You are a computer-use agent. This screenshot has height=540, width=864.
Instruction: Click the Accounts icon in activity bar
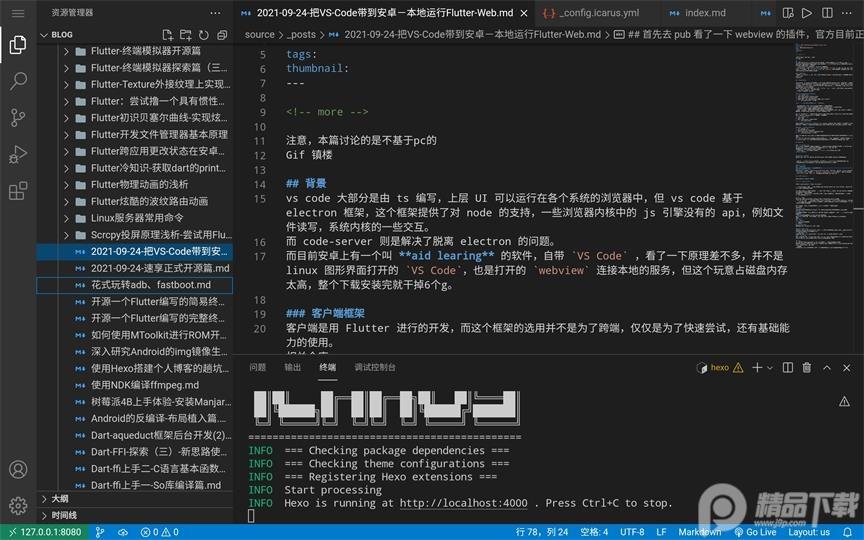click(x=17, y=469)
